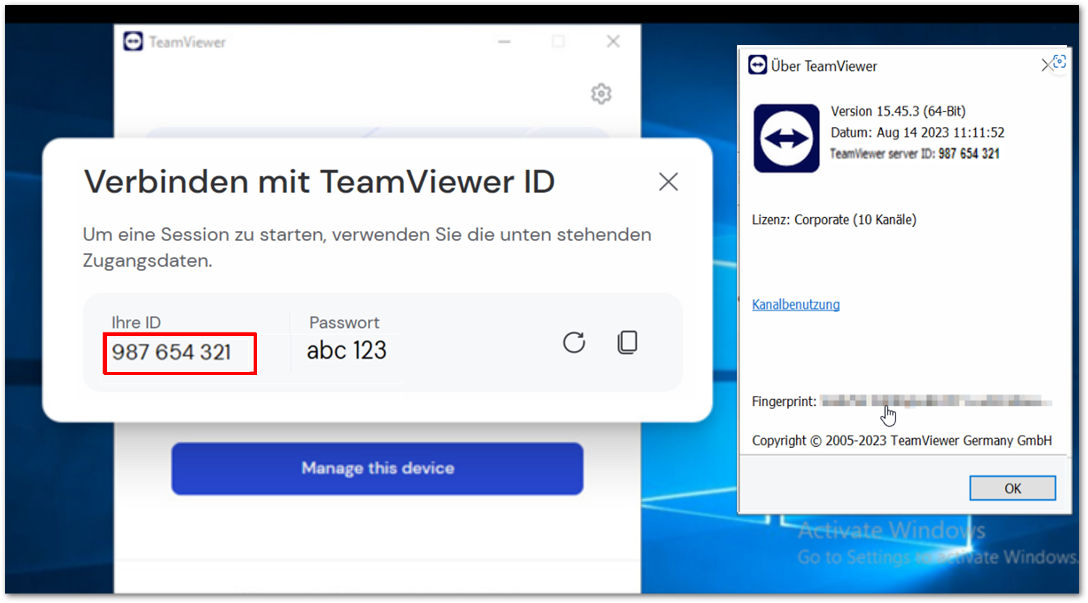
Task: Select the Passwort value abc 123
Action: (x=346, y=350)
